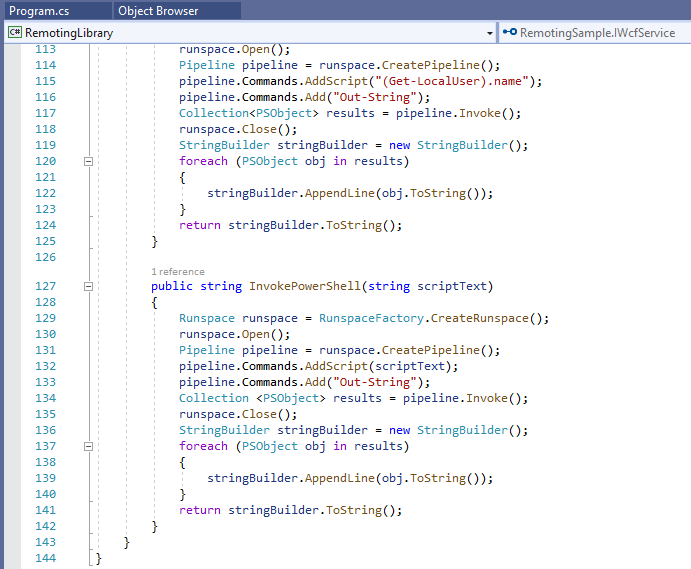Click the scriptText parameter on line 127

pyautogui.click(x=452, y=286)
